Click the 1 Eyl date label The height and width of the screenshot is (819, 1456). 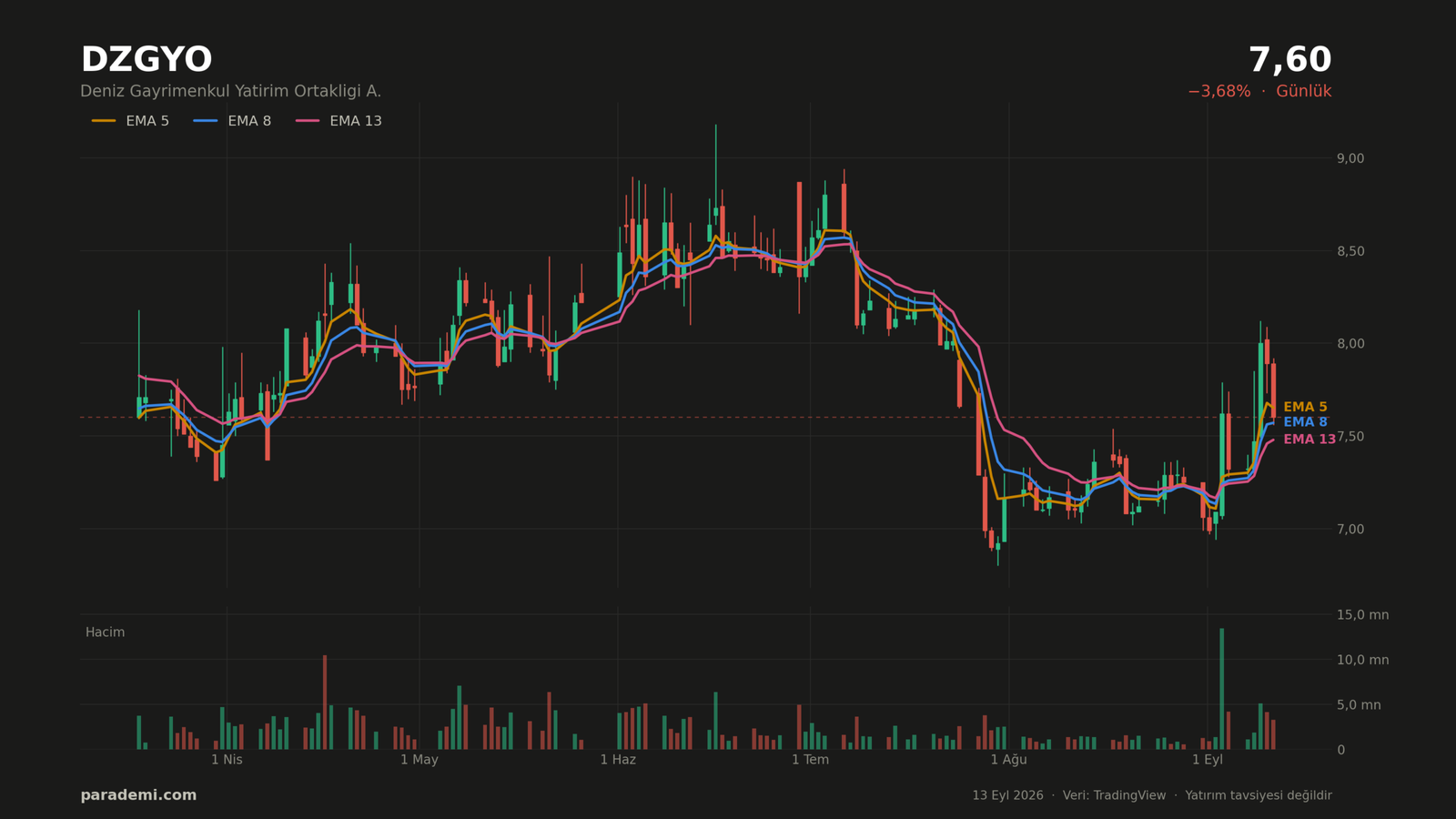coord(1208,760)
